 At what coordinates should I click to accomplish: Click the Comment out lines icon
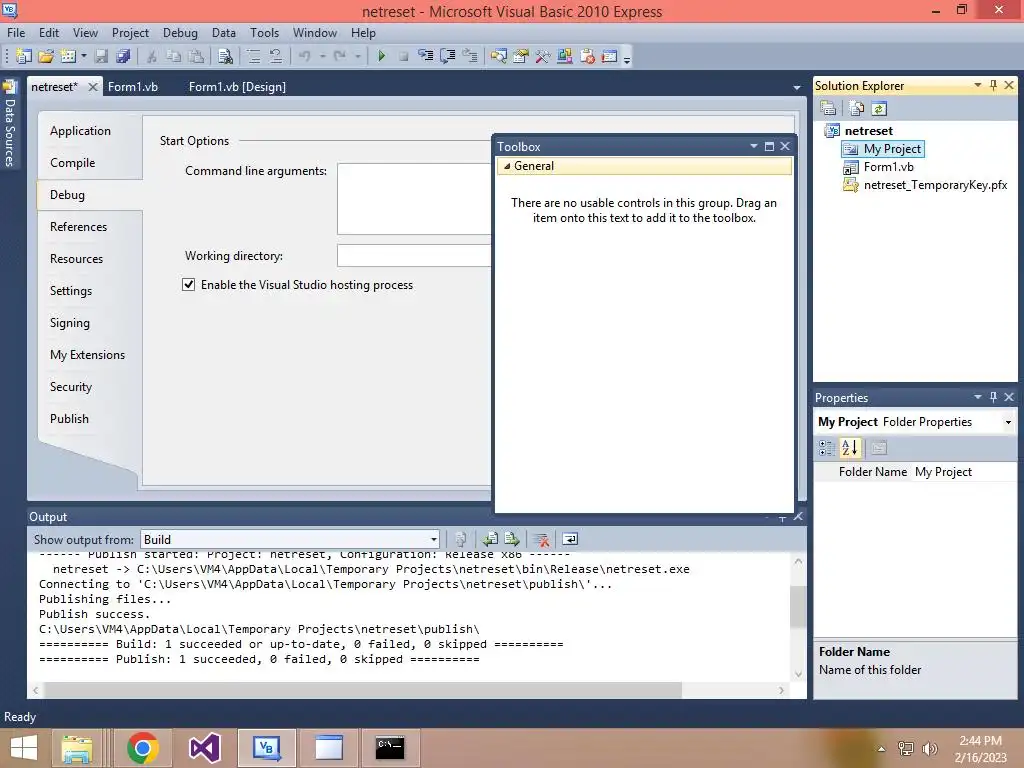tap(253, 56)
